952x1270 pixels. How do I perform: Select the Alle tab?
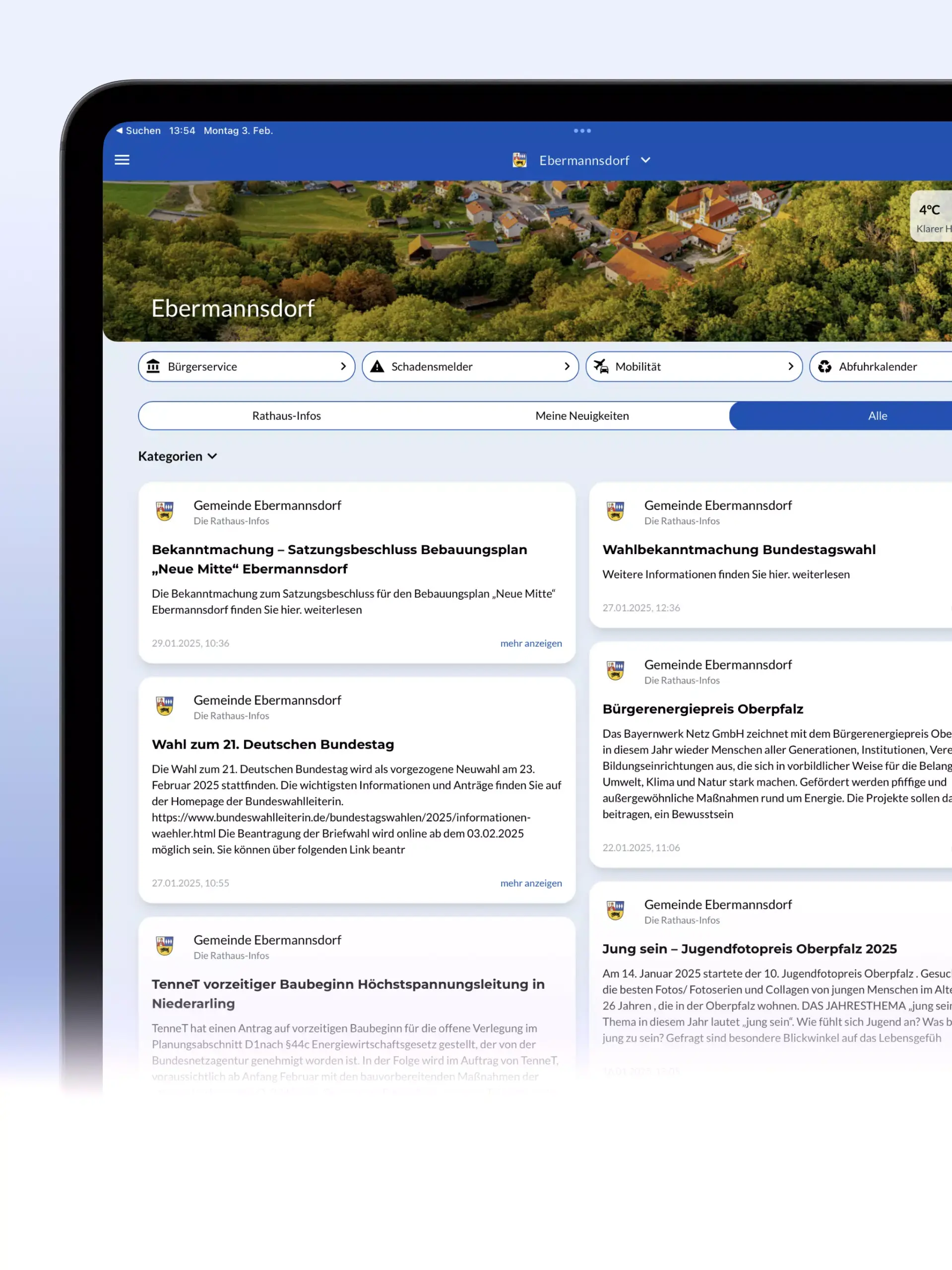pyautogui.click(x=840, y=416)
